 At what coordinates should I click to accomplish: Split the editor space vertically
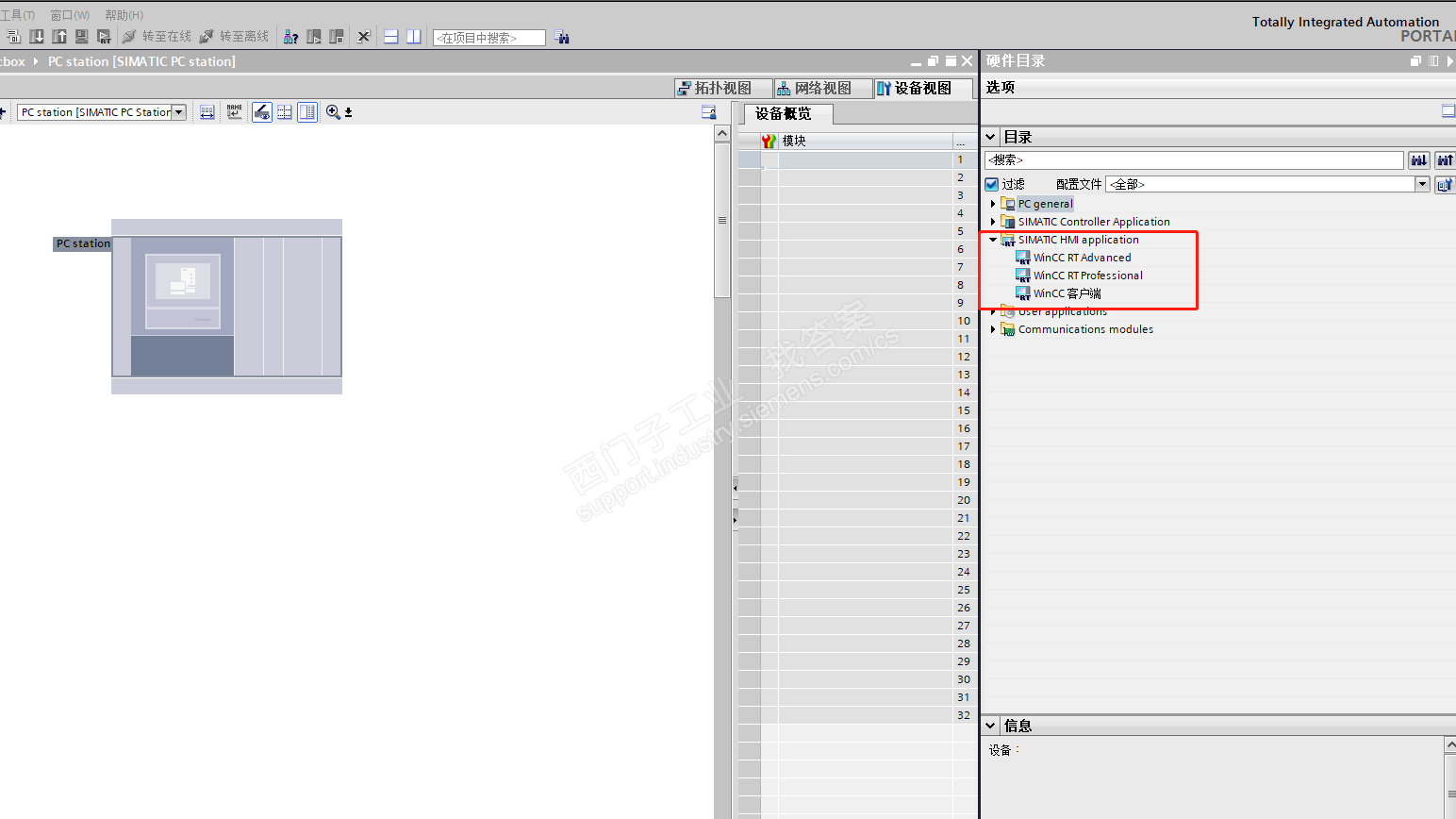click(413, 37)
